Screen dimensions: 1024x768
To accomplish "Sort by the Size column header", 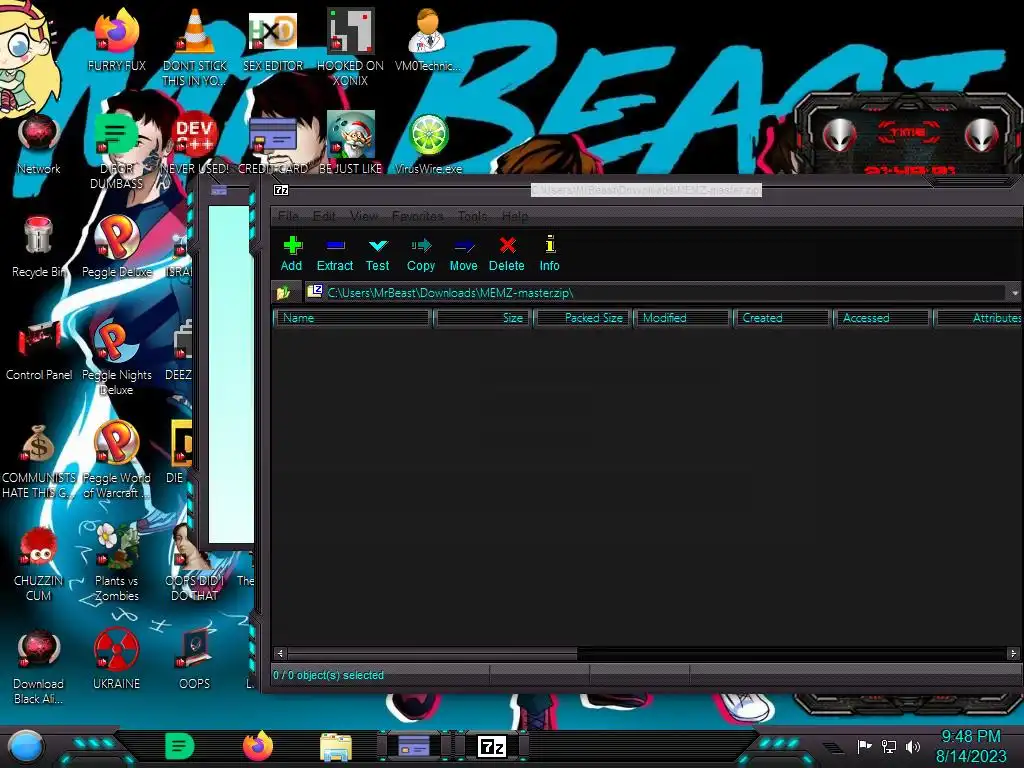I will pyautogui.click(x=483, y=318).
